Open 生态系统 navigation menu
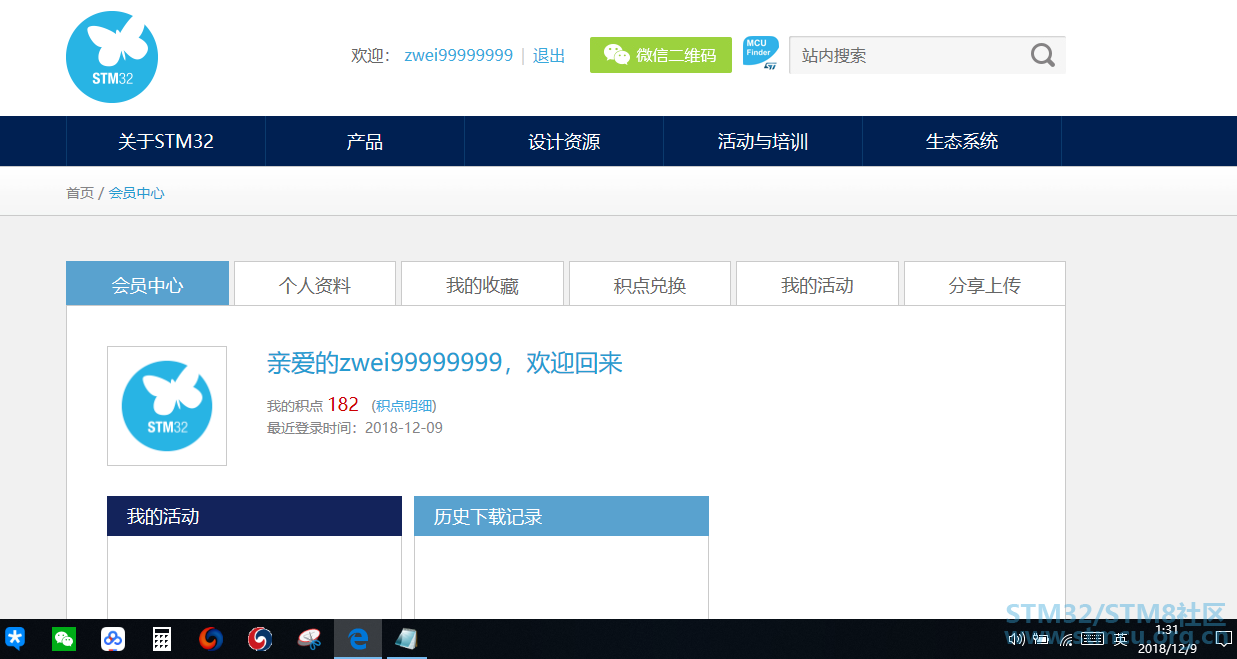Image resolution: width=1237 pixels, height=659 pixels. tap(962, 141)
